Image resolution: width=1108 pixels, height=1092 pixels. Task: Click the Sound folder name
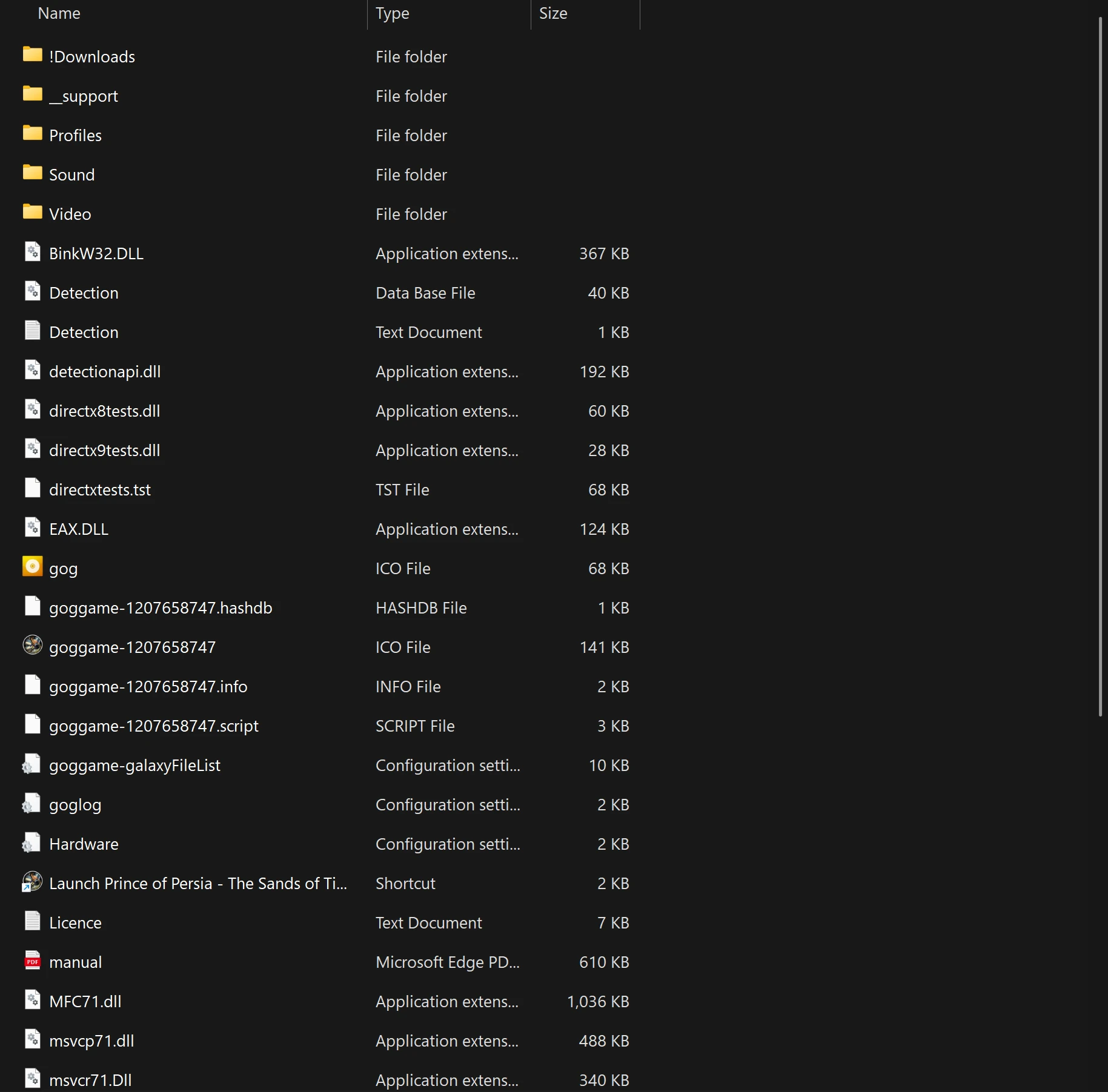point(71,175)
